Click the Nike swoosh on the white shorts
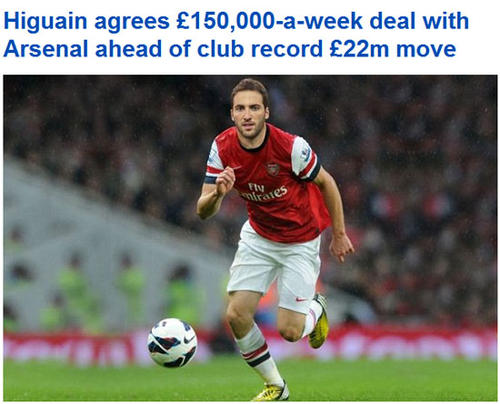This screenshot has width=500, height=404. click(301, 299)
